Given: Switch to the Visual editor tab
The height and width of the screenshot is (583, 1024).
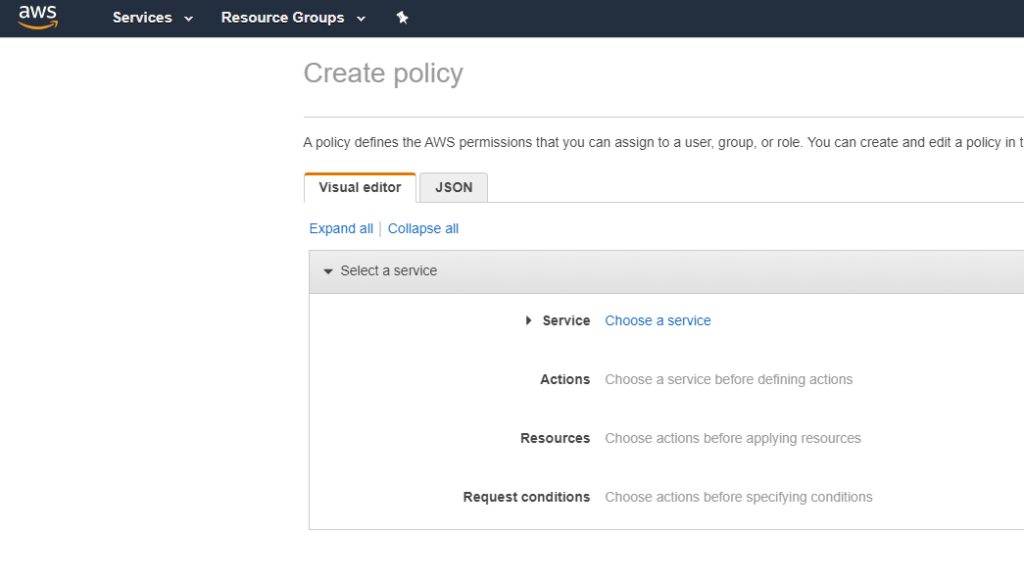Looking at the screenshot, I should point(360,187).
